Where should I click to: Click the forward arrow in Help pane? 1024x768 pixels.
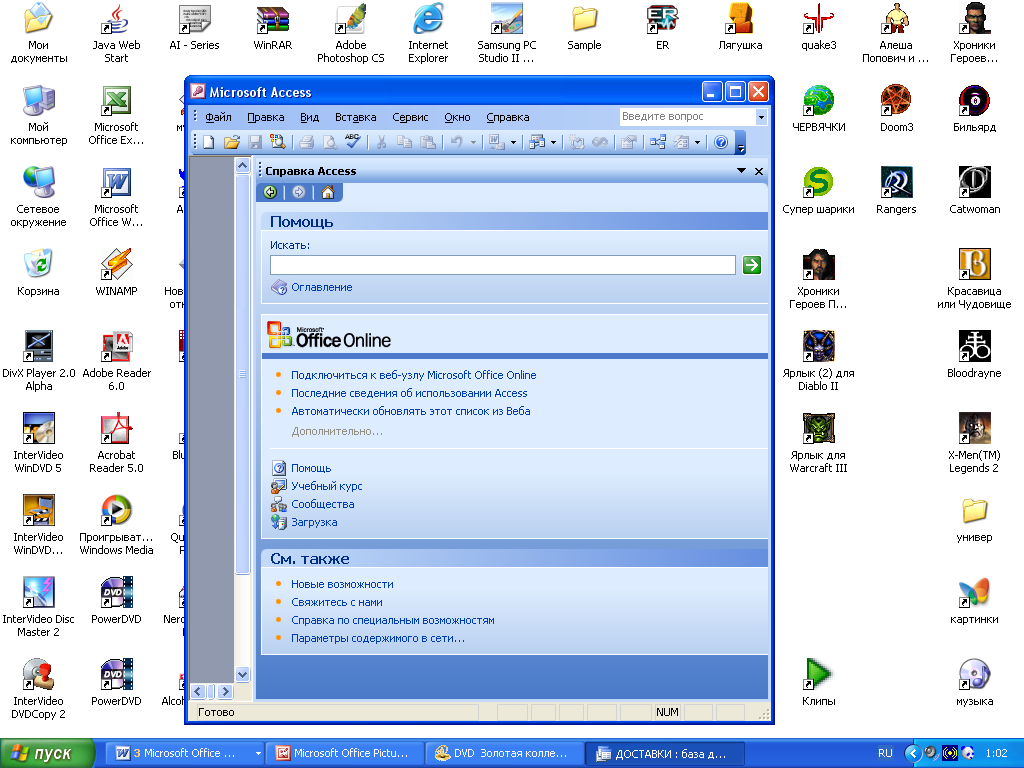(x=299, y=192)
